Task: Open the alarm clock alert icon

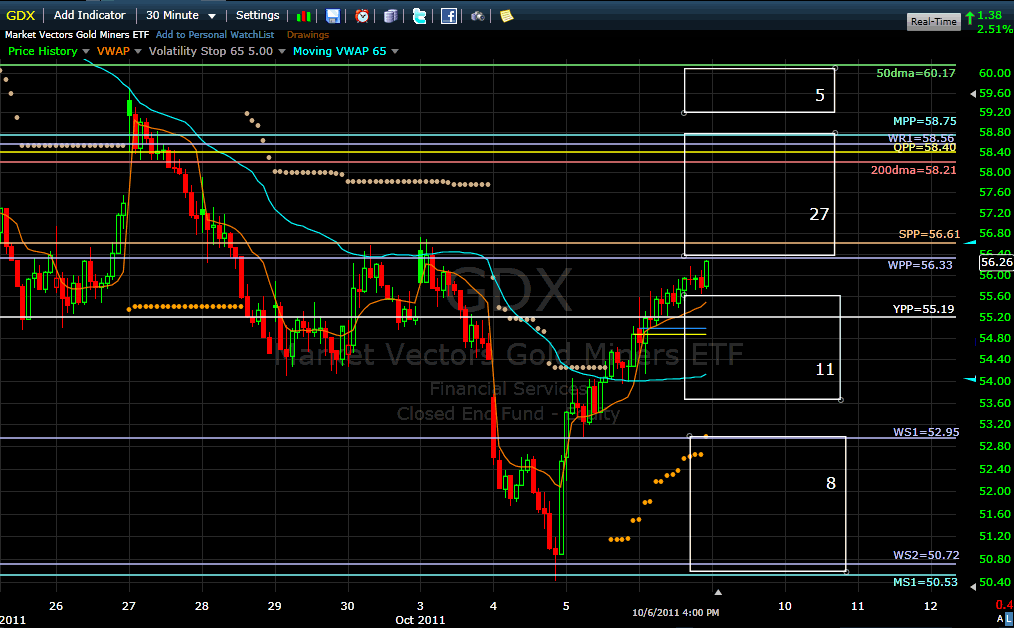Action: coord(362,16)
